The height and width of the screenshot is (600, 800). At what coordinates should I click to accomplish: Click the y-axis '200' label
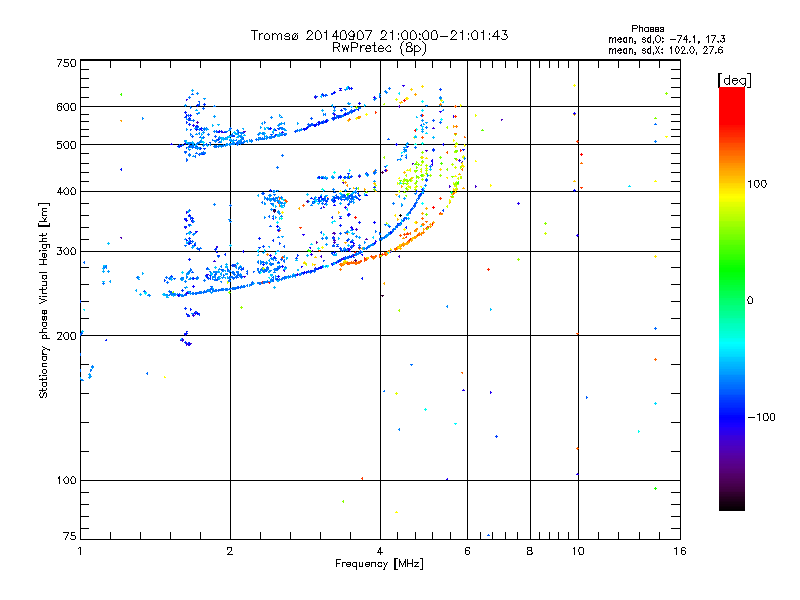click(x=66, y=336)
